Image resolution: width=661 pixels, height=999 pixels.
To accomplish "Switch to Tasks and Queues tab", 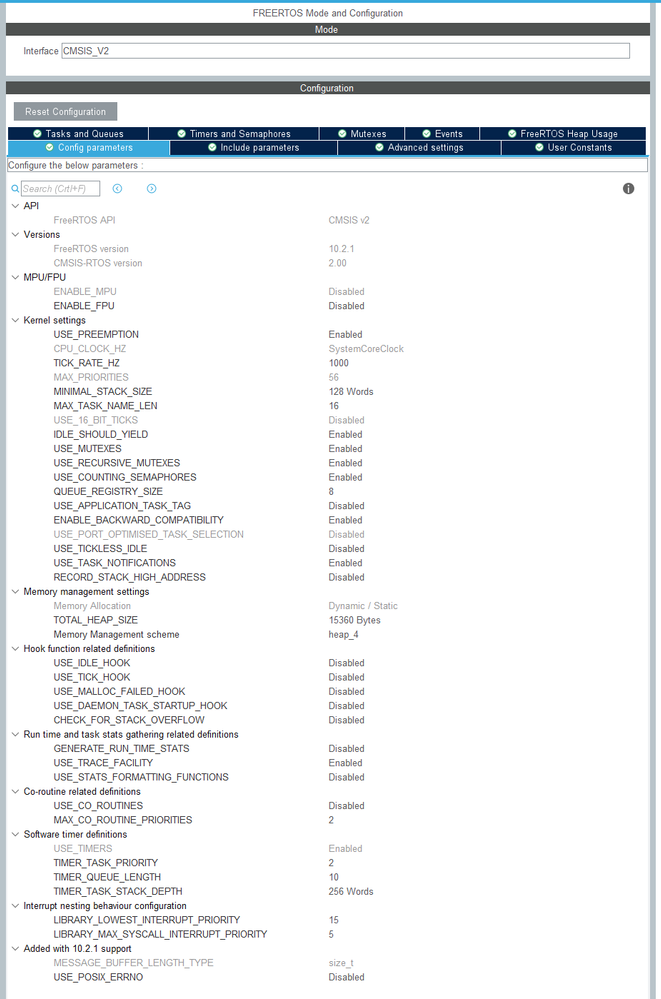I will (78, 134).
